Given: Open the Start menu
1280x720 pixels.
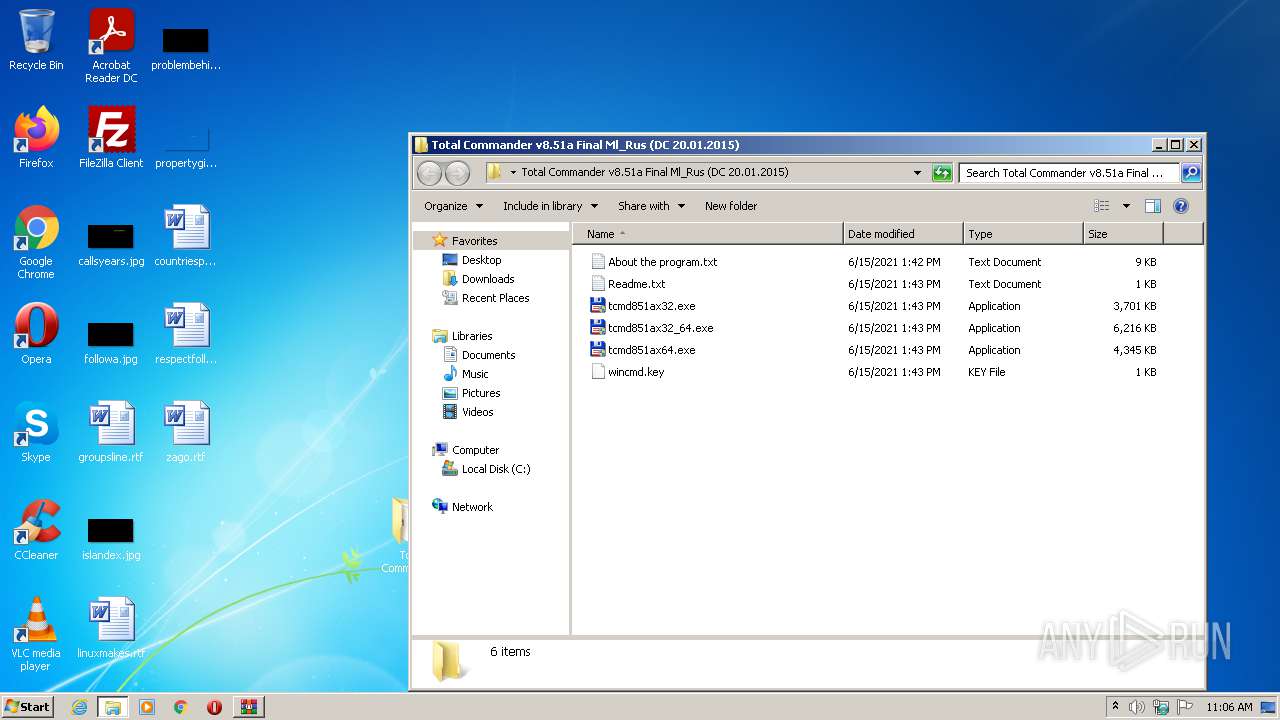Looking at the screenshot, I should pos(28,706).
